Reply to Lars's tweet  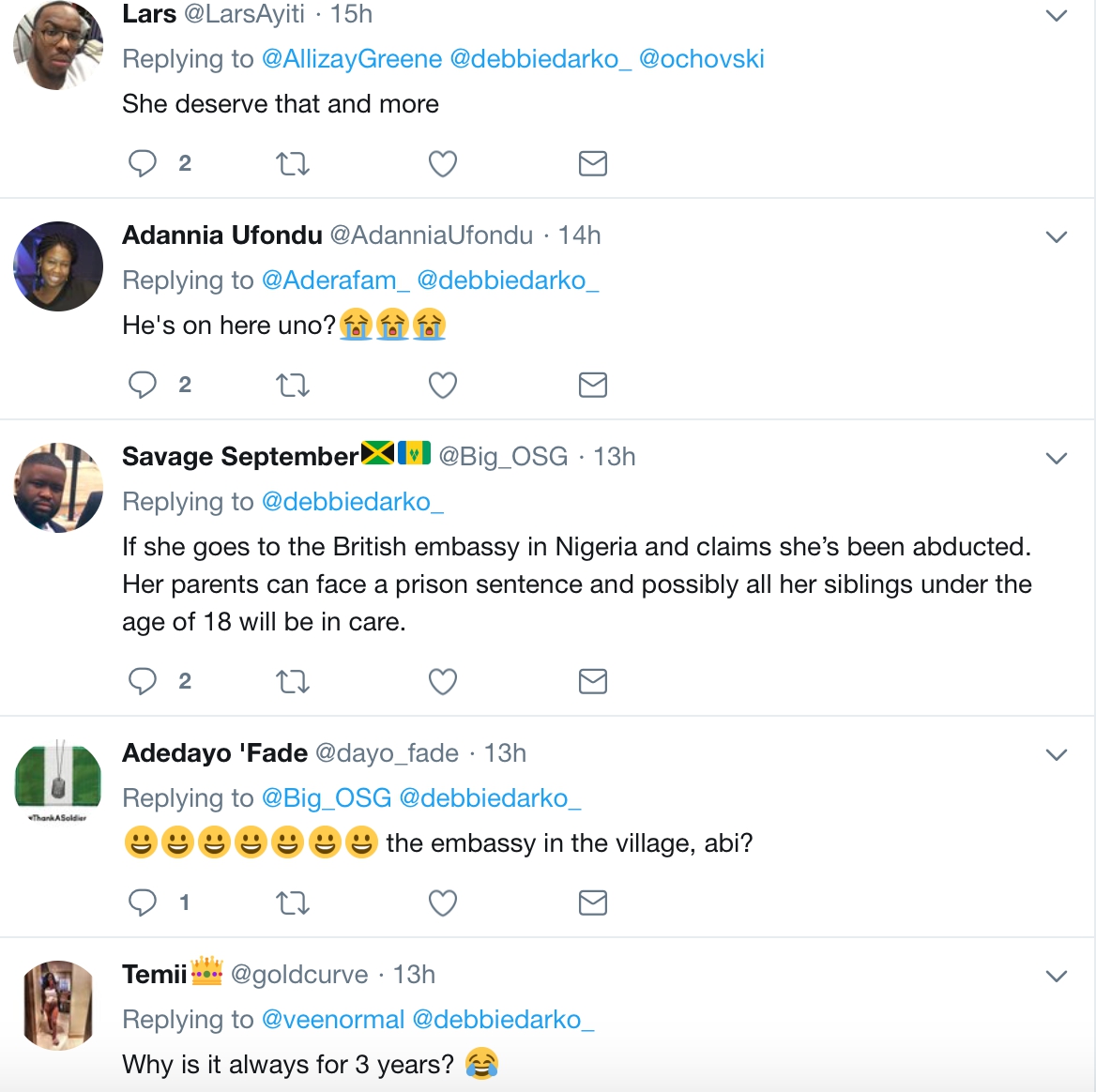143,163
